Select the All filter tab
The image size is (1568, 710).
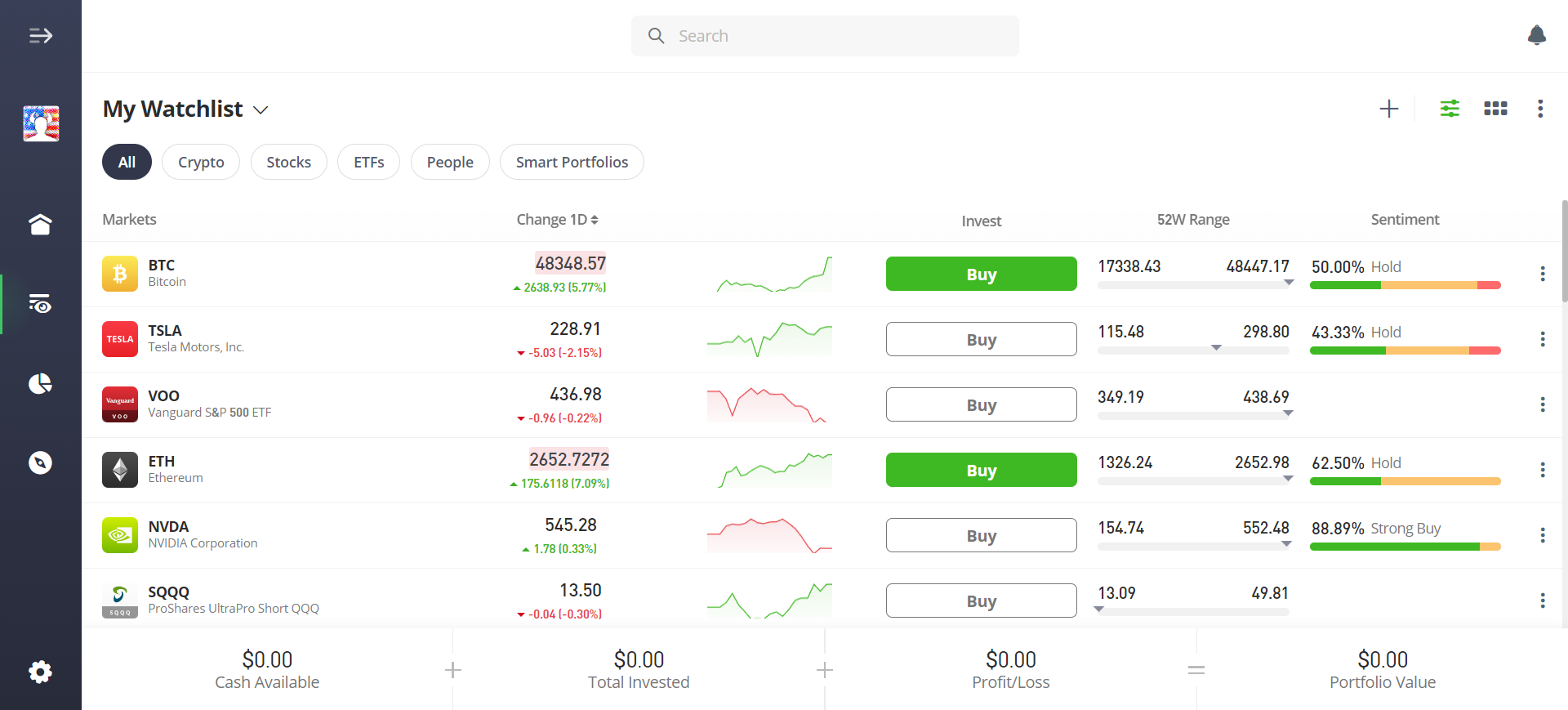coord(127,162)
